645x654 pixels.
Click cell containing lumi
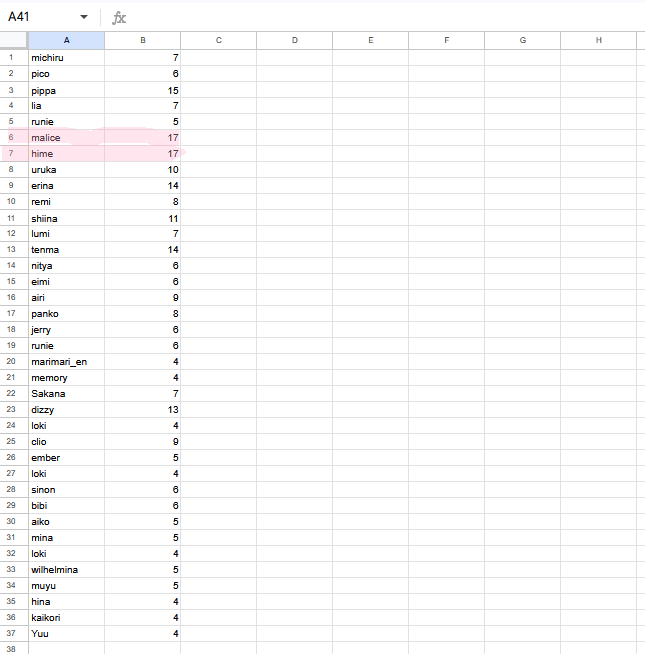pyautogui.click(x=66, y=234)
